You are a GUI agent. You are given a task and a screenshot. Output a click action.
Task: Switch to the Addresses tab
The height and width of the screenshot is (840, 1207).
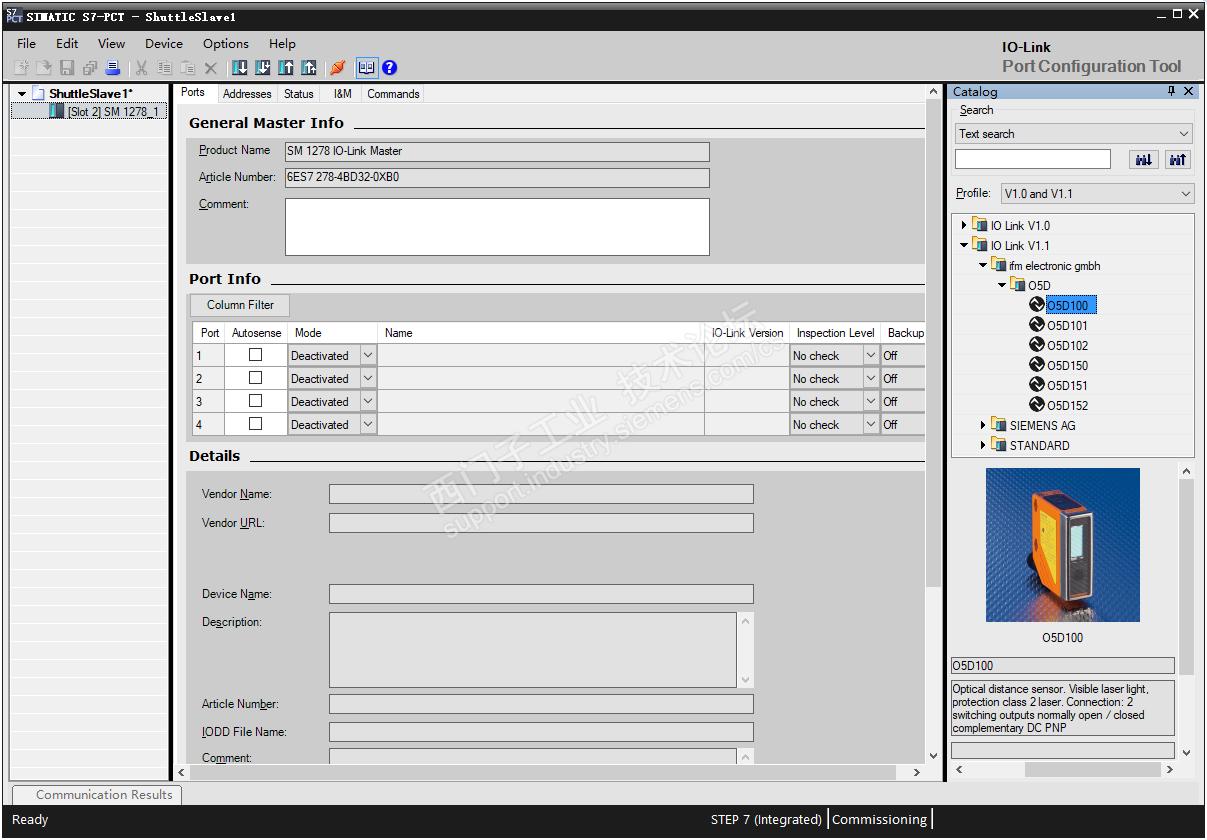247,94
